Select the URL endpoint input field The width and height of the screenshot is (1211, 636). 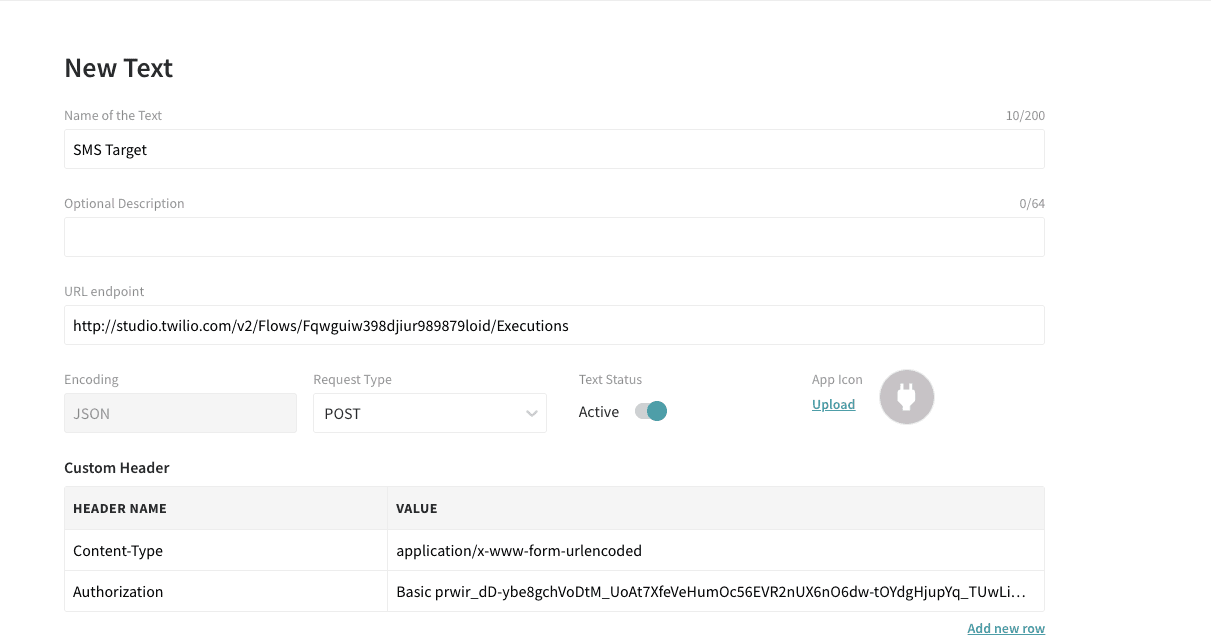click(x=554, y=326)
